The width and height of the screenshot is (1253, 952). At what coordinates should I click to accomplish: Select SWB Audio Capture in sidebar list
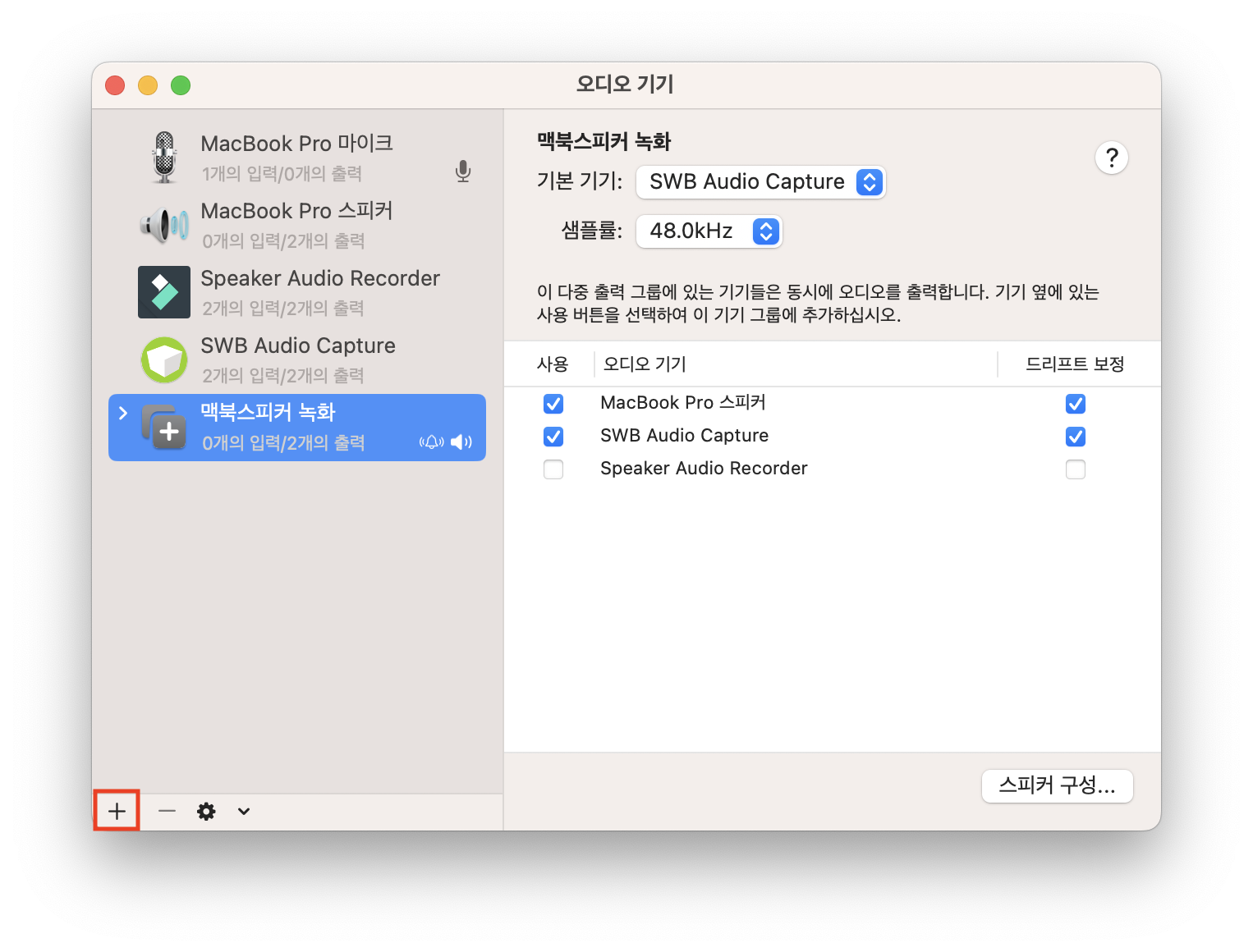click(x=297, y=359)
